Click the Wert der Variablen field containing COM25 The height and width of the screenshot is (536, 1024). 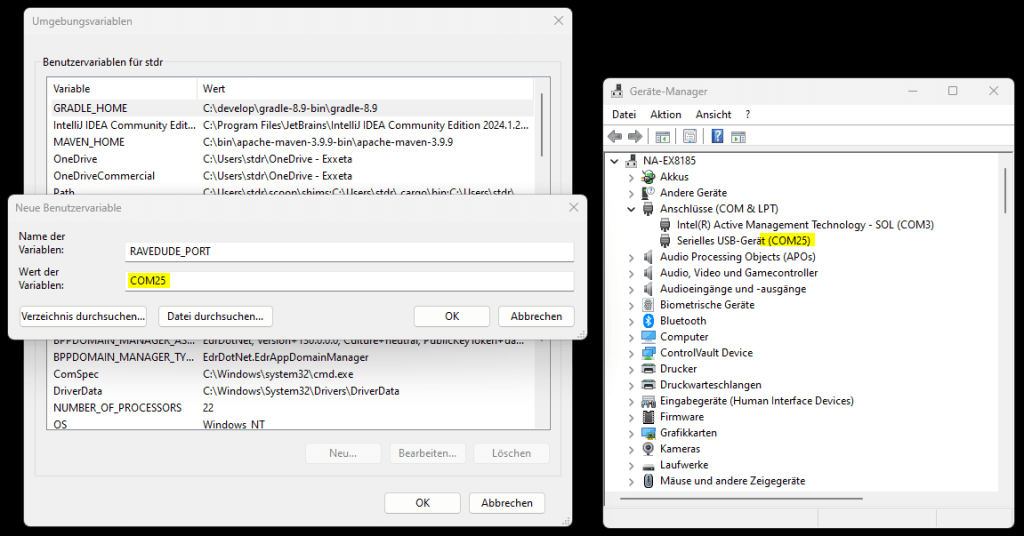[350, 281]
